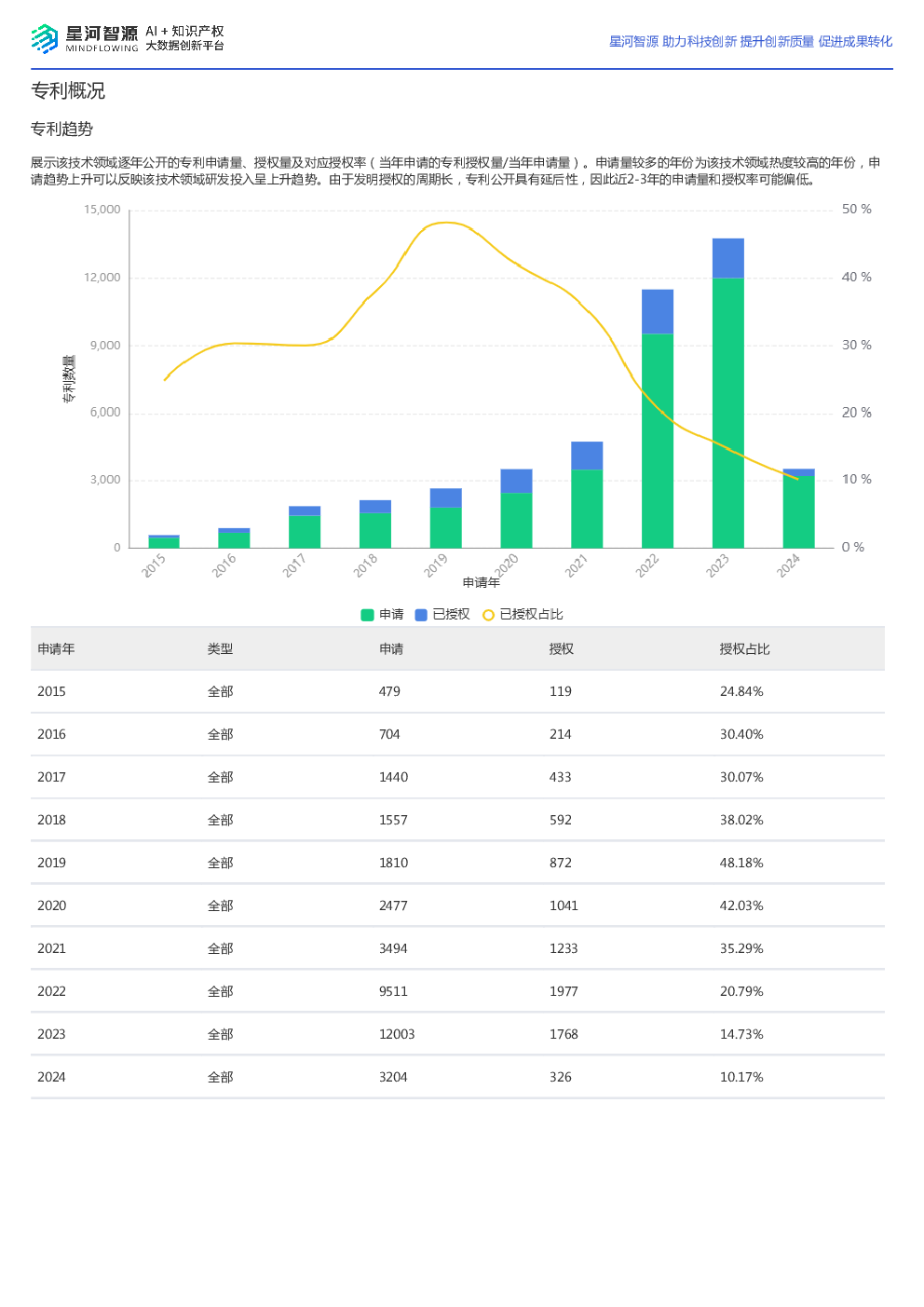Click the 专利趋势 section heading

61,129
